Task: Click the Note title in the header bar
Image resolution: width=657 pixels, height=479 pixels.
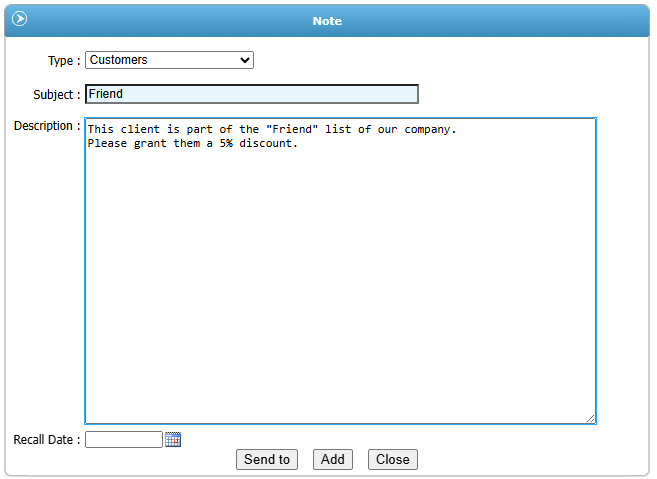Action: pos(327,20)
